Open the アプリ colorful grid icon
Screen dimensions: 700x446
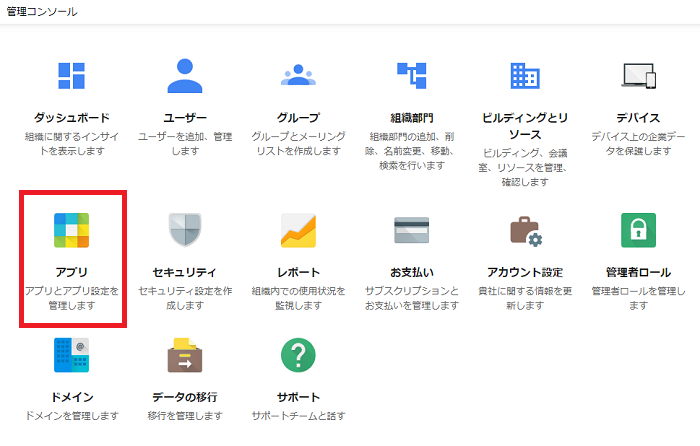point(71,230)
